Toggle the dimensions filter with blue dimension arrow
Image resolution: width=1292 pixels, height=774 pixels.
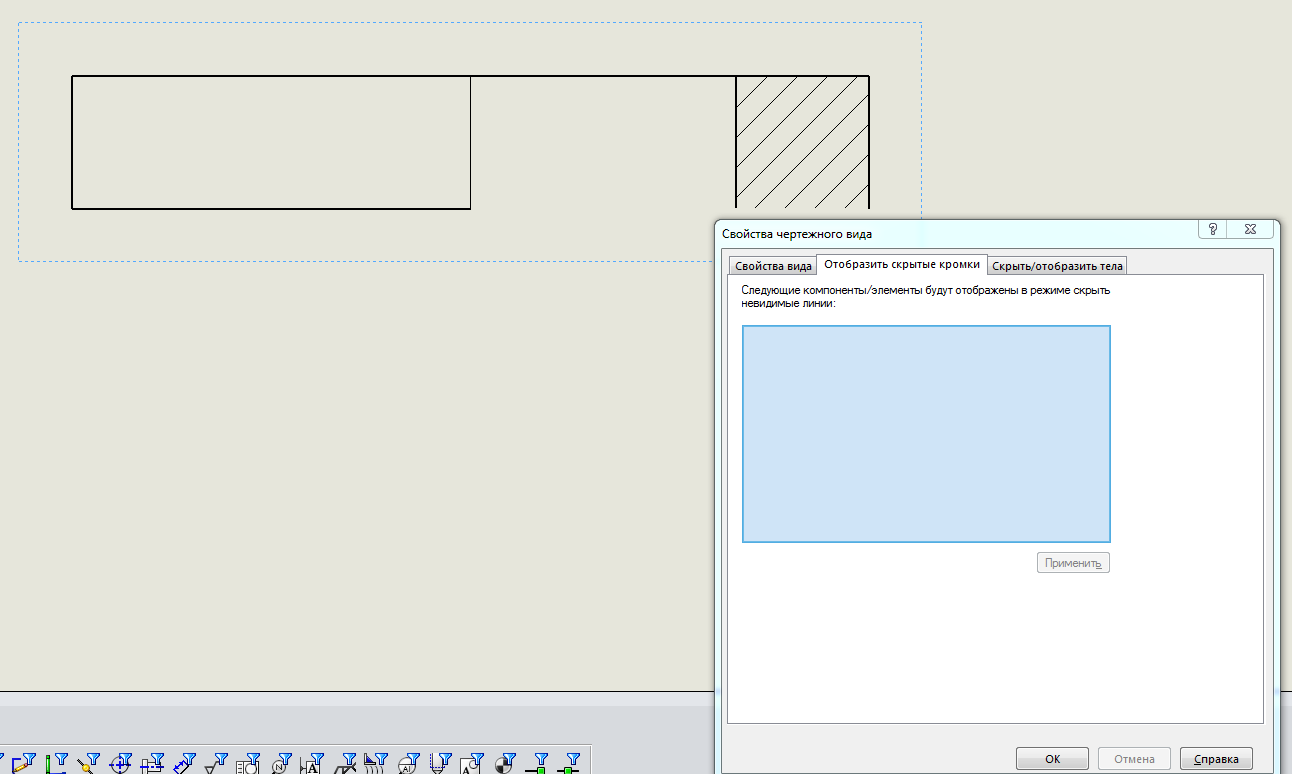[184, 763]
